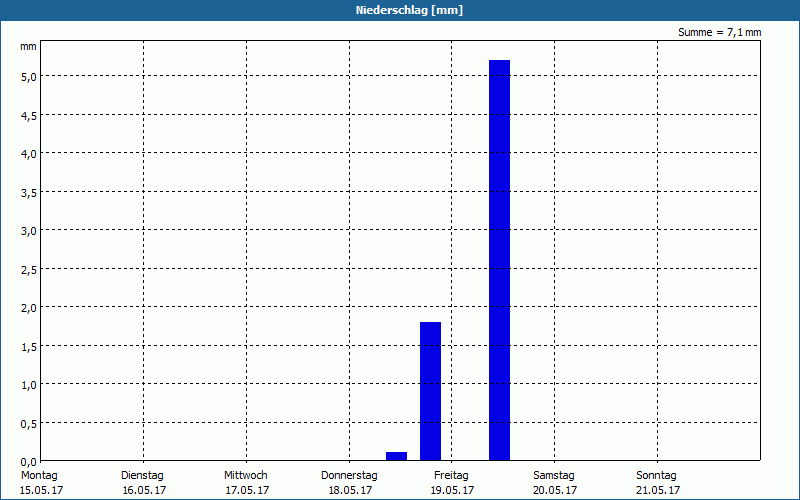Viewport: 800px width, 500px height.
Task: Click the "3,5" y-axis value
Action: point(28,193)
